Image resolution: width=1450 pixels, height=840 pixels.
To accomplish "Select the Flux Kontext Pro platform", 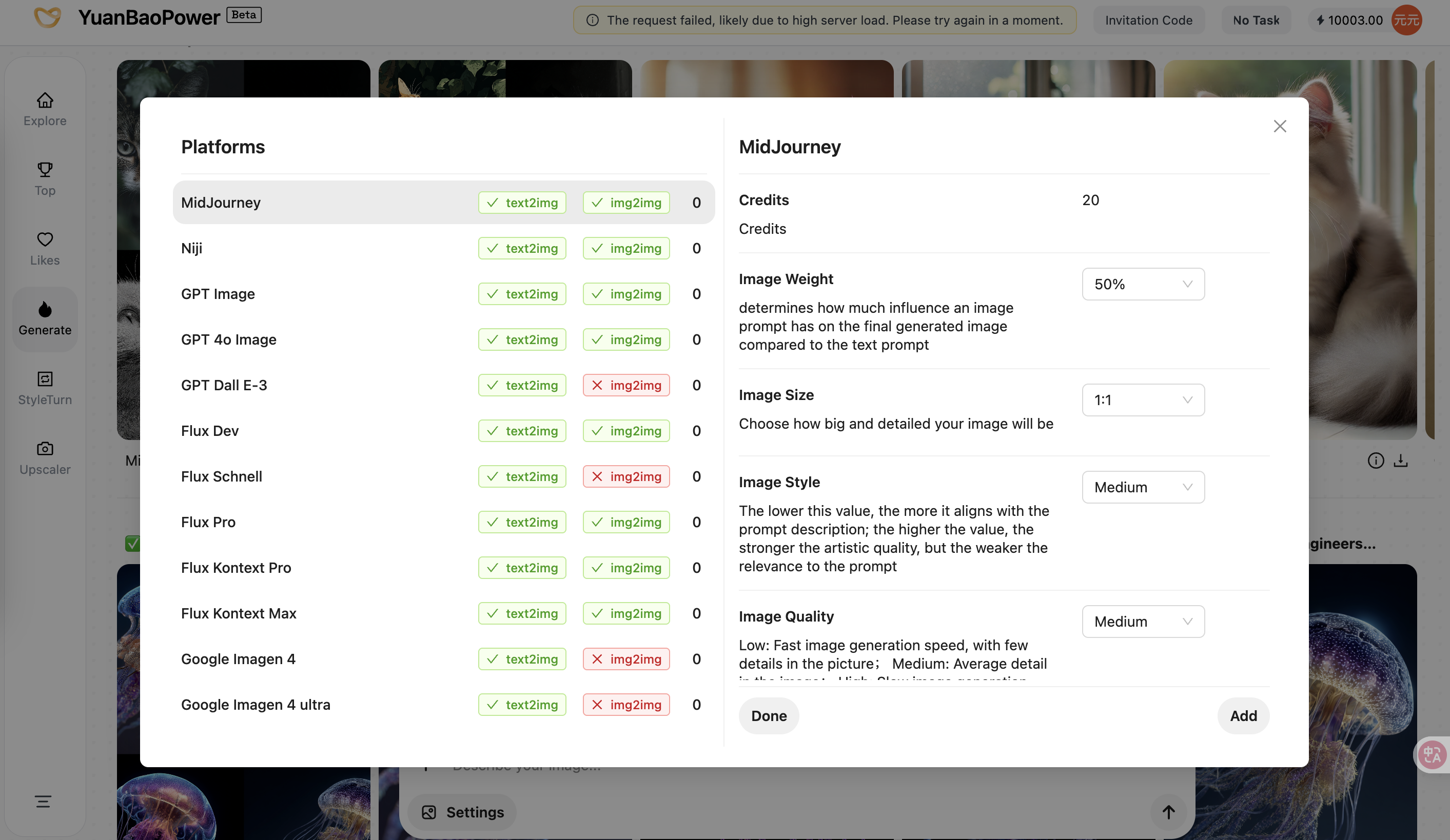I will [x=443, y=568].
